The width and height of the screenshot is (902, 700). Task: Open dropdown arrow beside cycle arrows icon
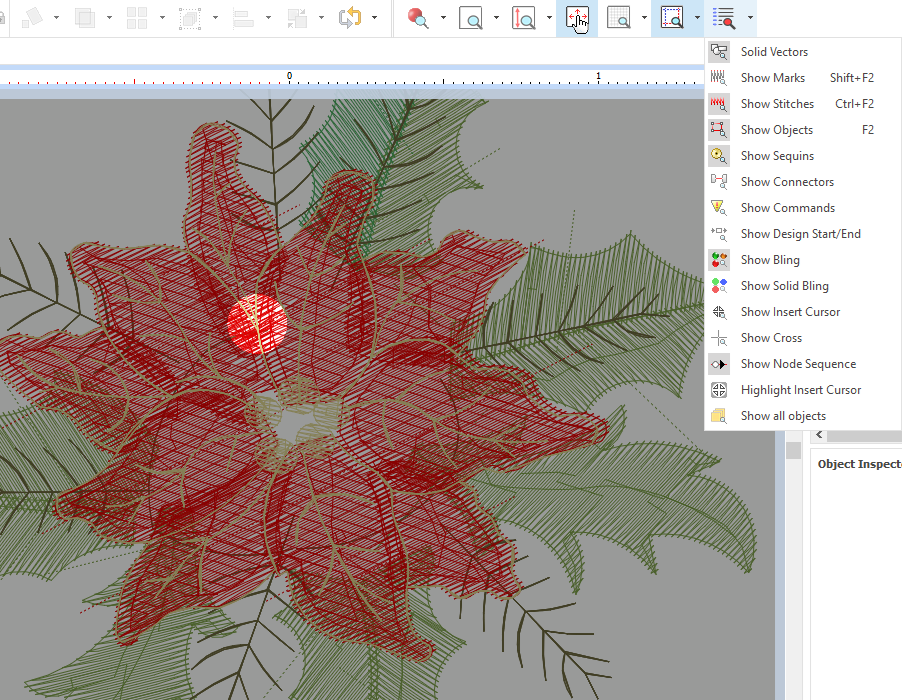click(x=374, y=18)
